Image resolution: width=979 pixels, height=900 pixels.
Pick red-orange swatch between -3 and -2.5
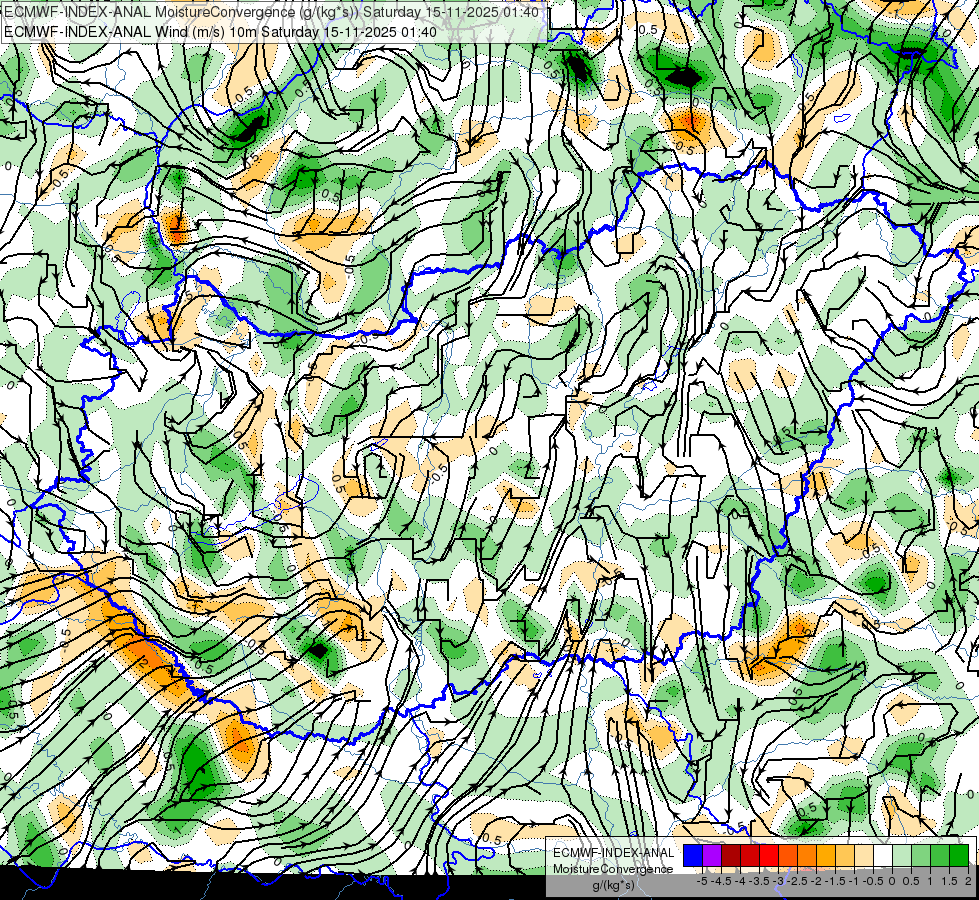click(x=788, y=855)
